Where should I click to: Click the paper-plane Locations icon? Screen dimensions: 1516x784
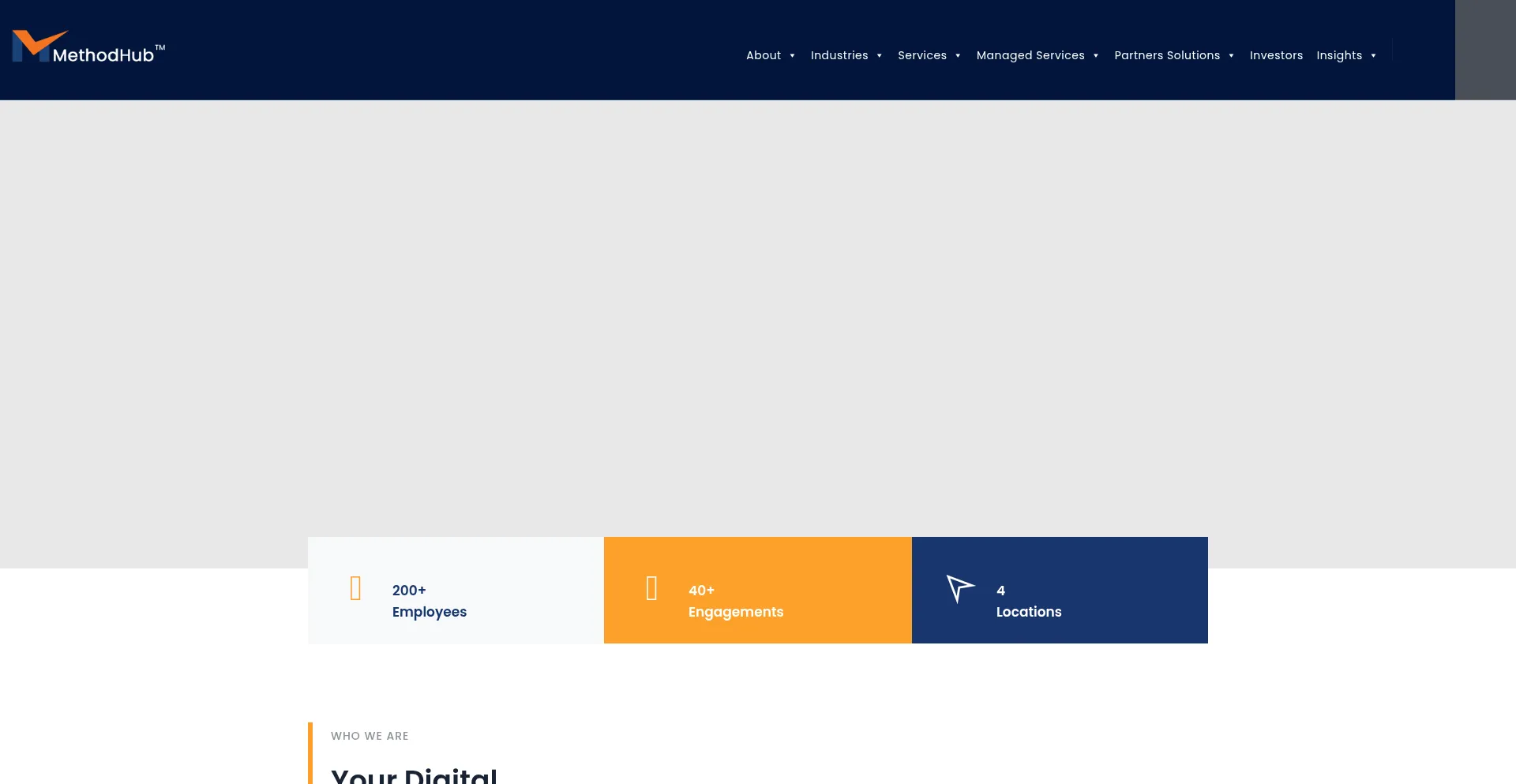click(960, 588)
